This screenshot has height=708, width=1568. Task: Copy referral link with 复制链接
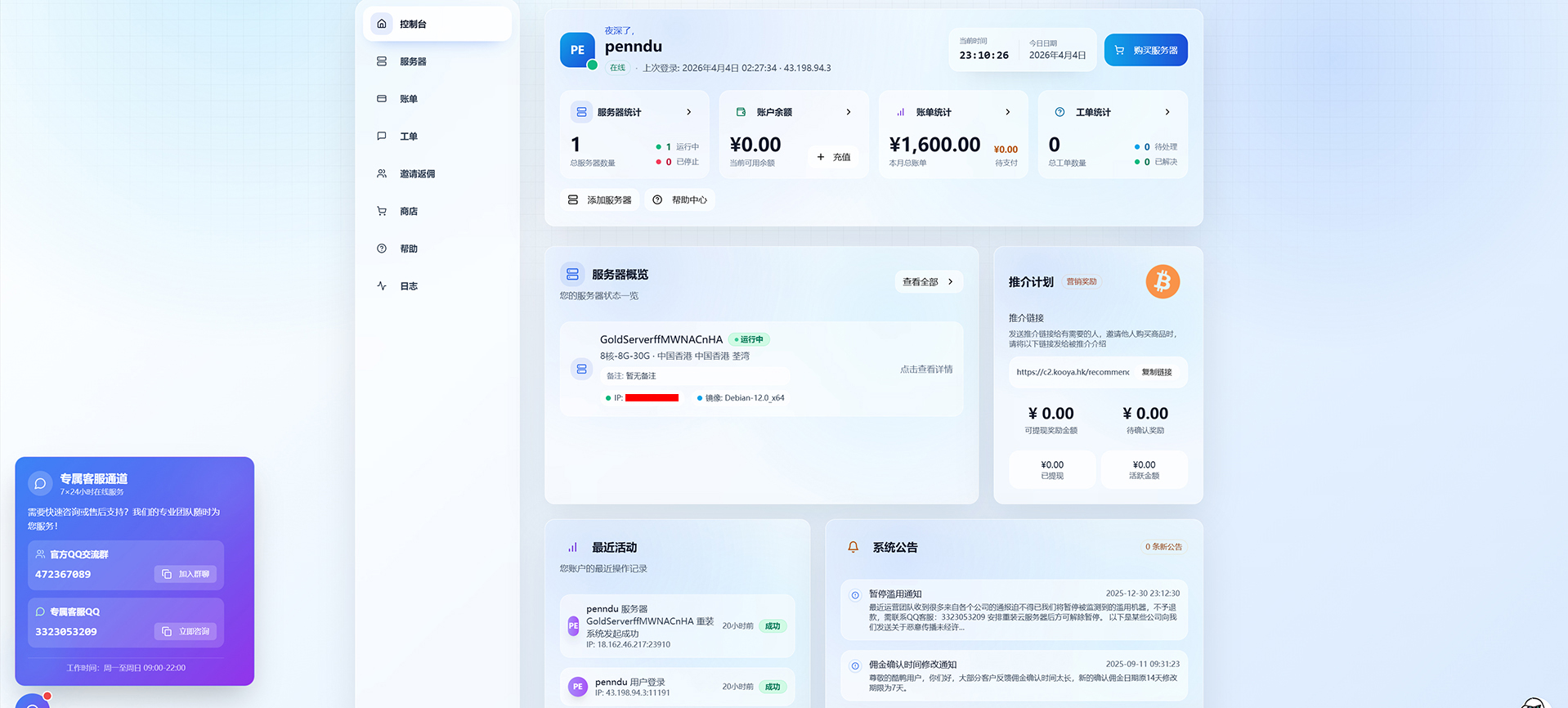pos(1156,372)
